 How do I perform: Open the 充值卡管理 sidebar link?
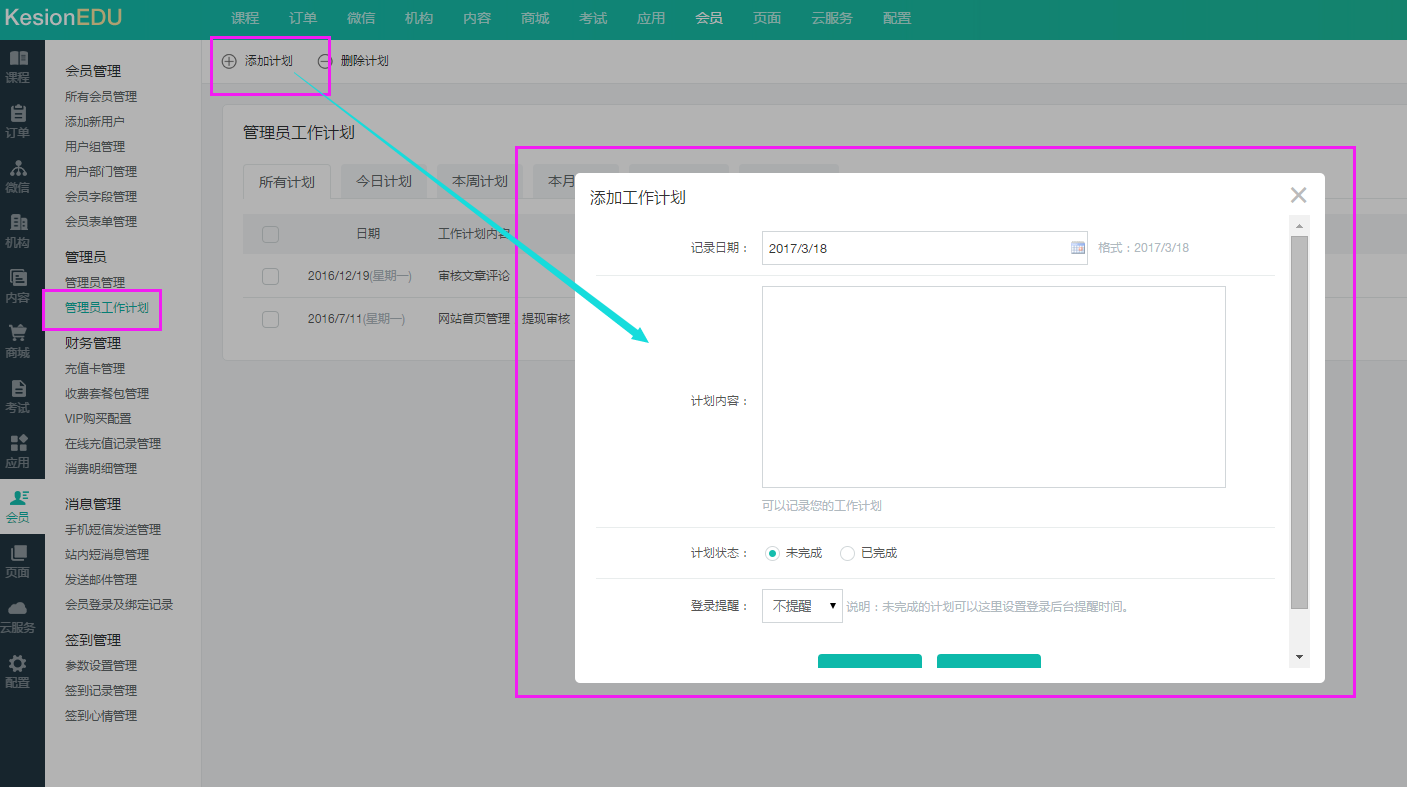click(x=95, y=369)
